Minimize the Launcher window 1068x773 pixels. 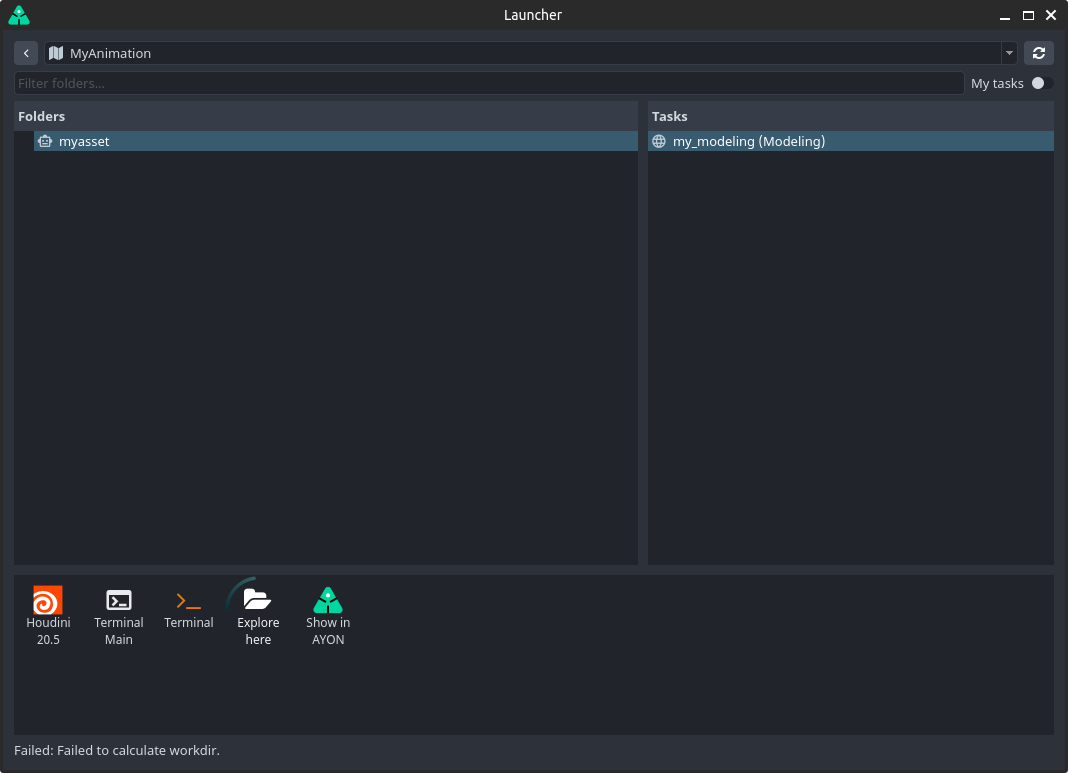click(x=1005, y=15)
